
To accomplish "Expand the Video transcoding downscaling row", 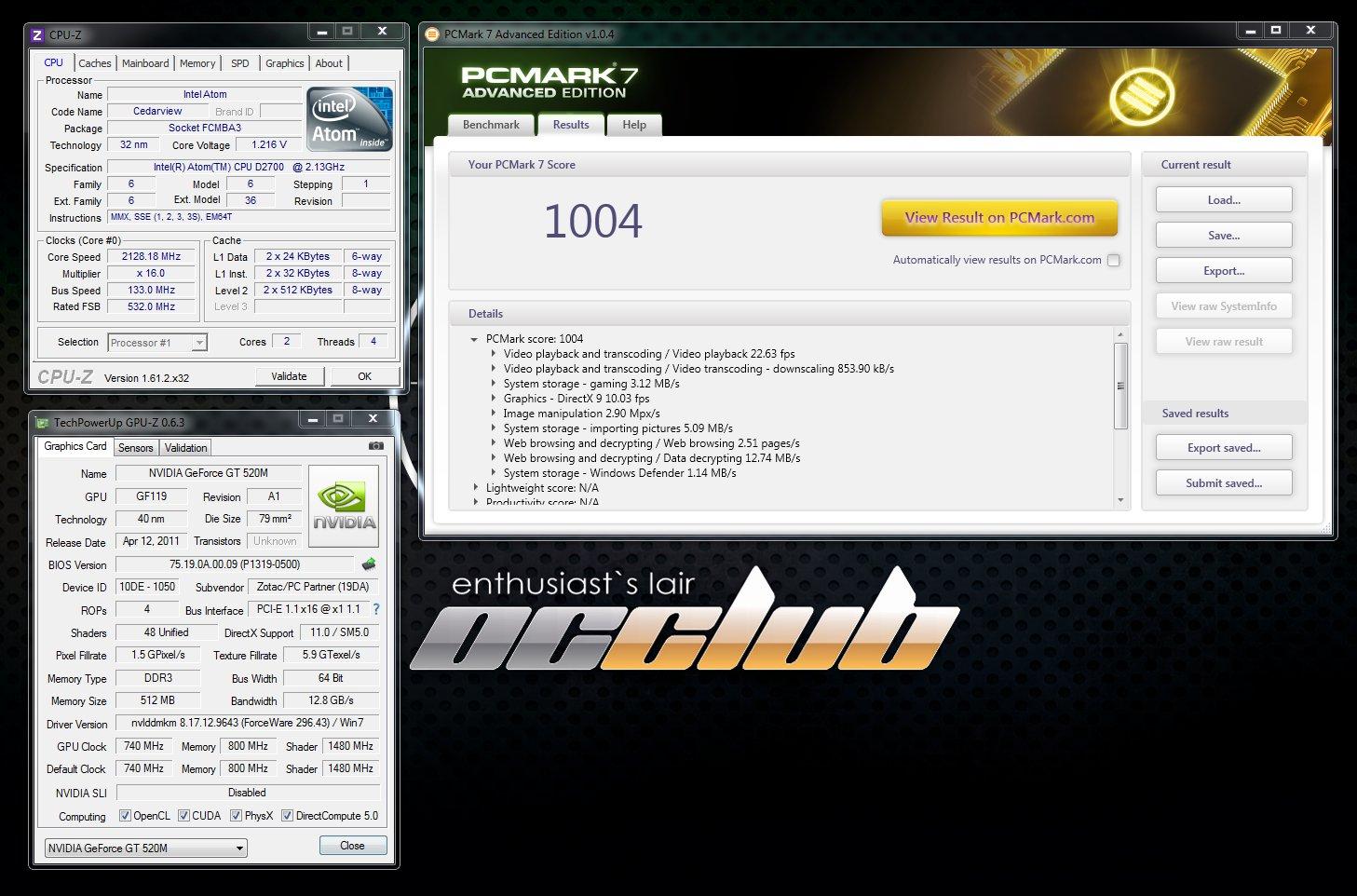I will click(x=494, y=369).
